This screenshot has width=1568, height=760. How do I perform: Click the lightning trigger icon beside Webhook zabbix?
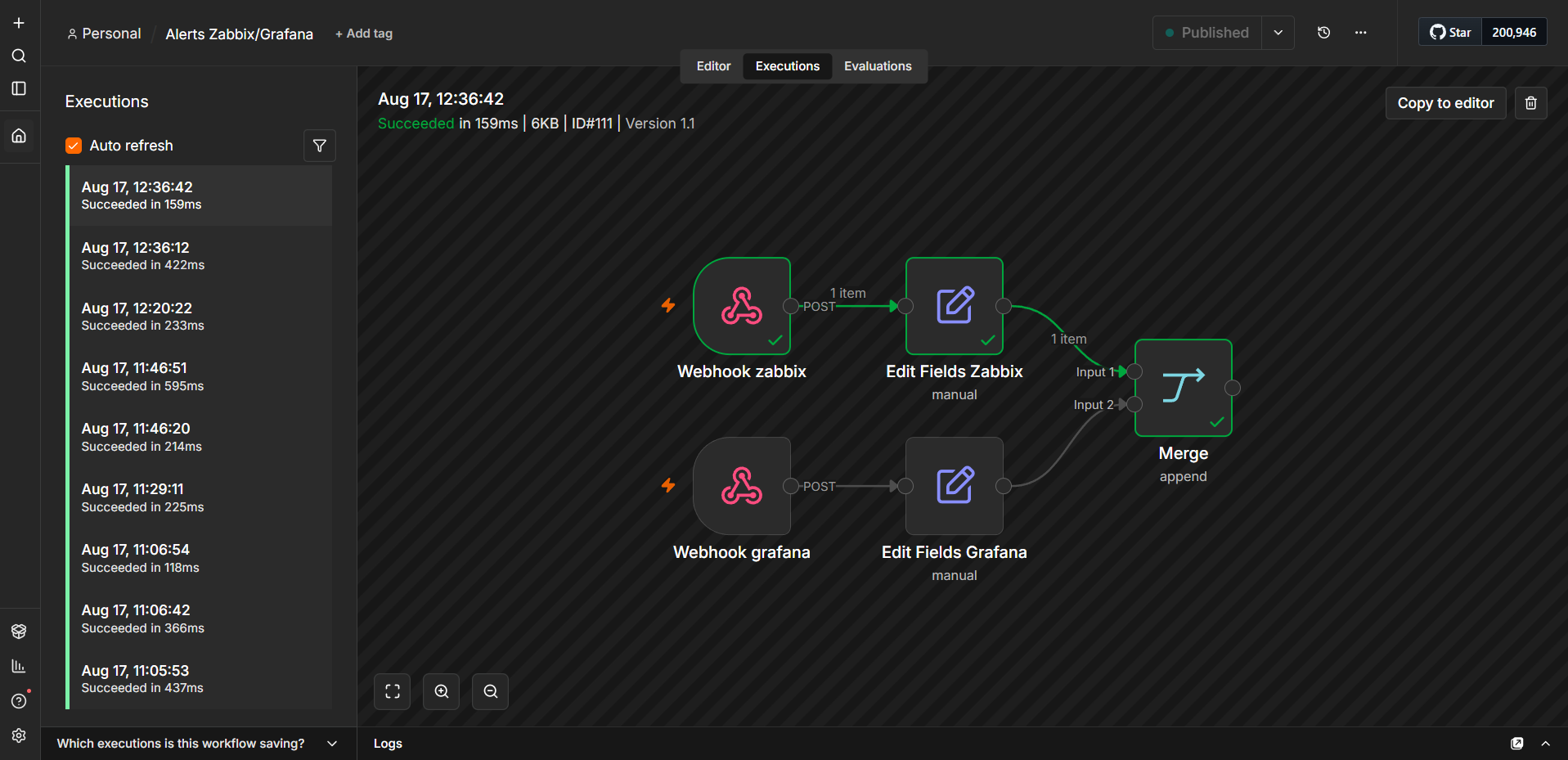click(x=668, y=305)
